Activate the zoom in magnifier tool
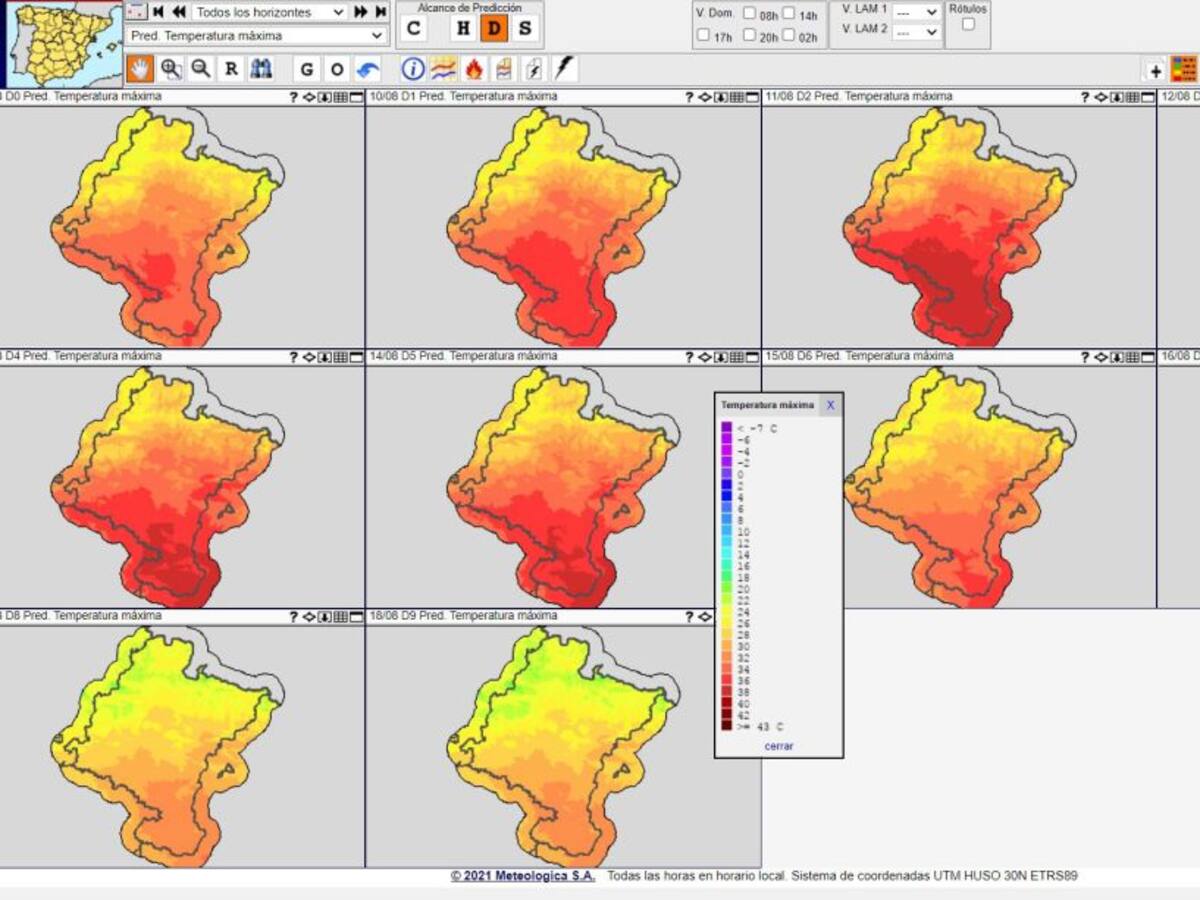The width and height of the screenshot is (1200, 900). click(x=171, y=69)
